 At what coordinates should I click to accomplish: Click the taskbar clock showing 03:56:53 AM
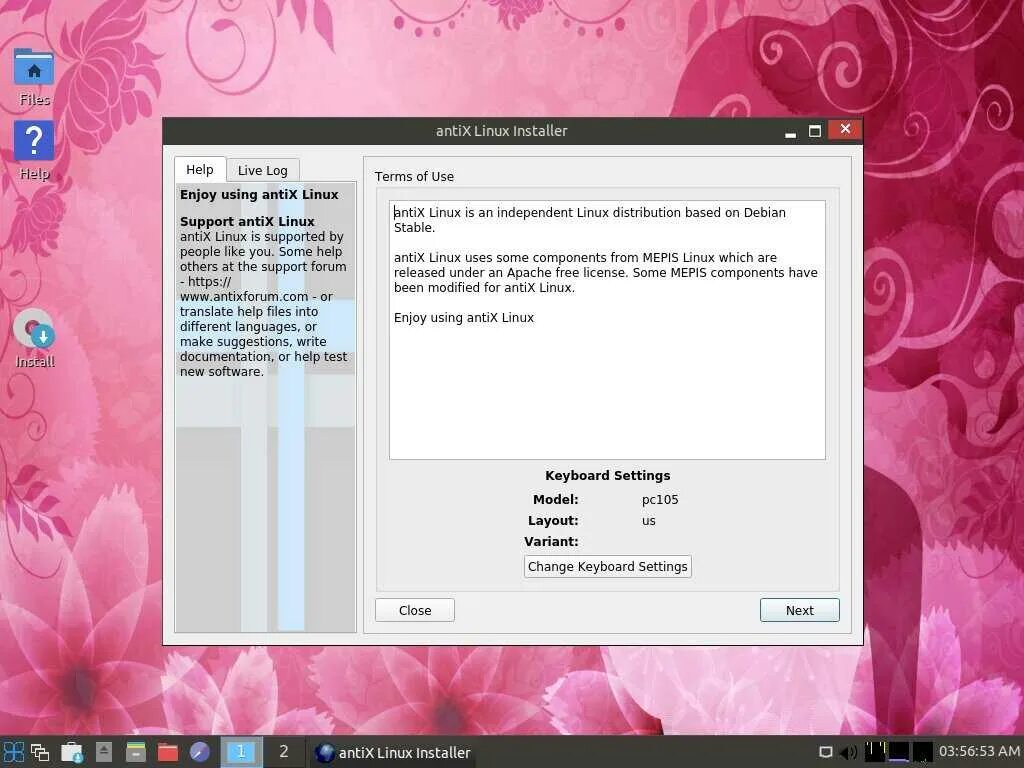point(979,752)
